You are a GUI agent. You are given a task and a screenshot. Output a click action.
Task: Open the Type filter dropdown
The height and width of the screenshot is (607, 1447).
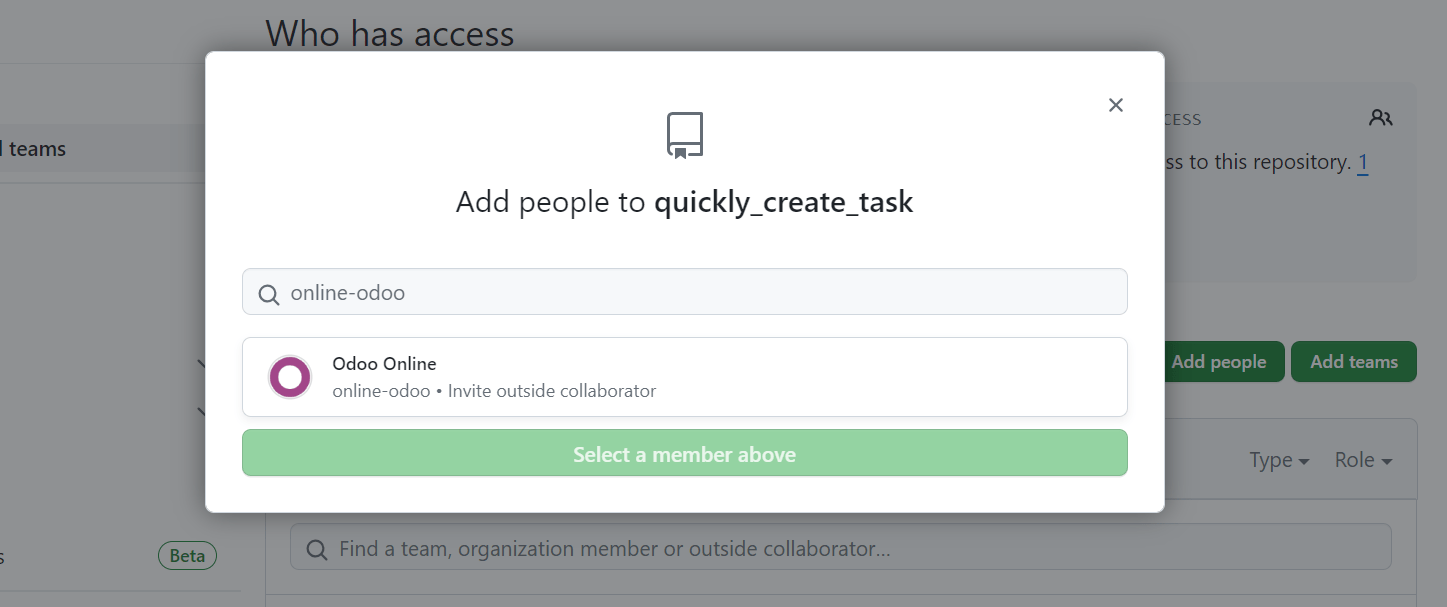point(1279,460)
